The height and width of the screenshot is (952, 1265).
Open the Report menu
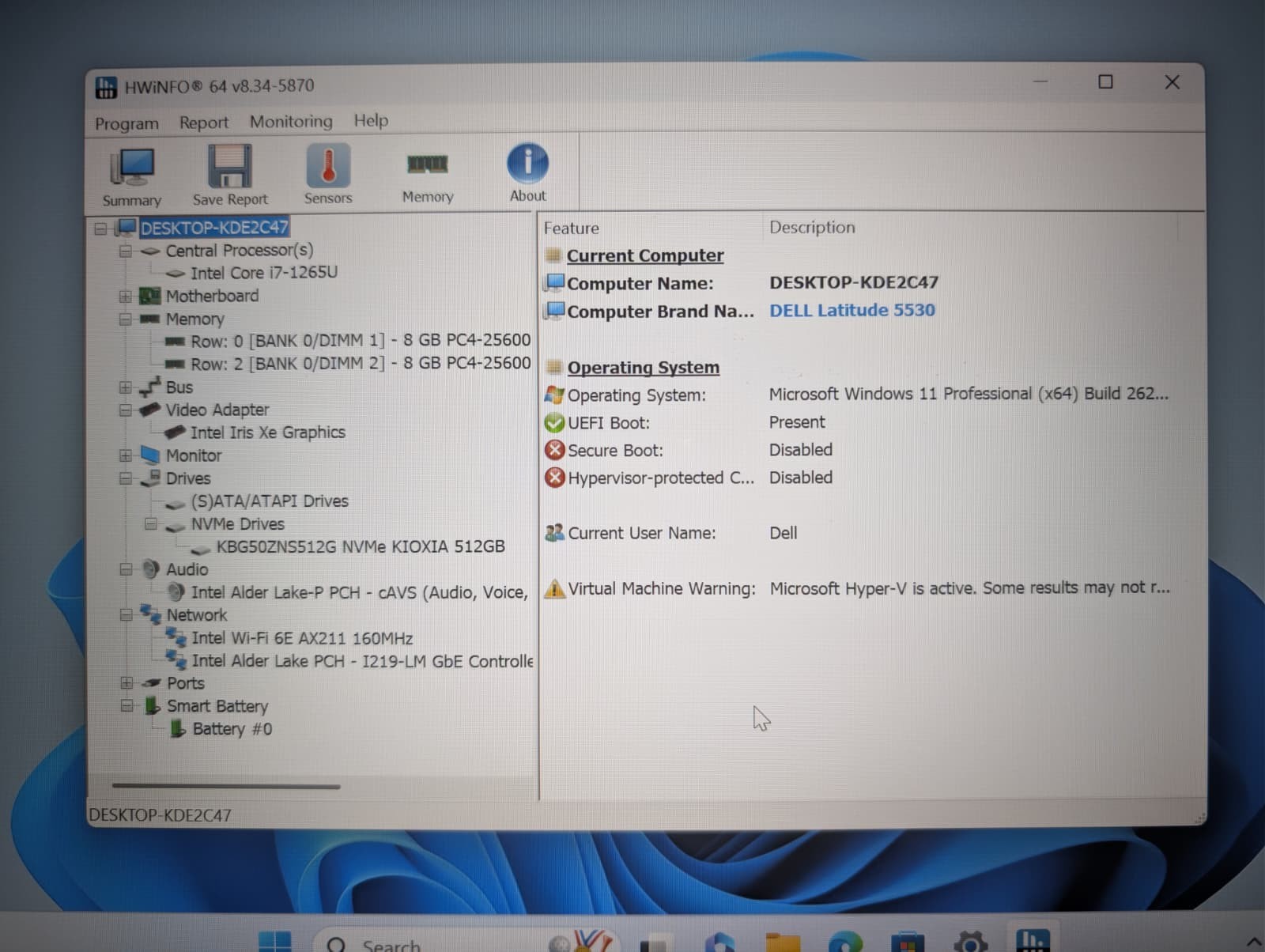[x=204, y=123]
